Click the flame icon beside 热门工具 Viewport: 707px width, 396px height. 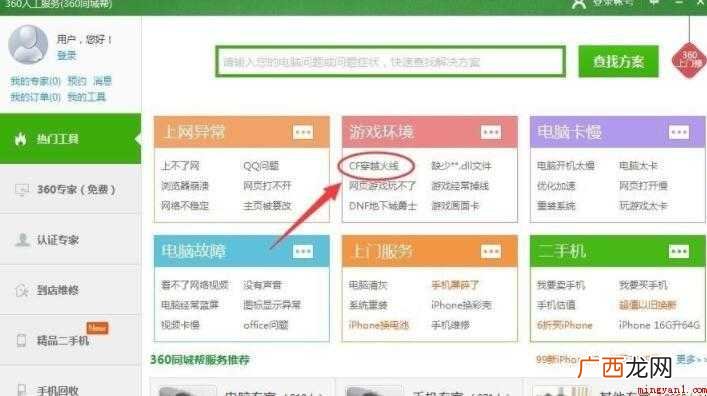click(x=21, y=139)
